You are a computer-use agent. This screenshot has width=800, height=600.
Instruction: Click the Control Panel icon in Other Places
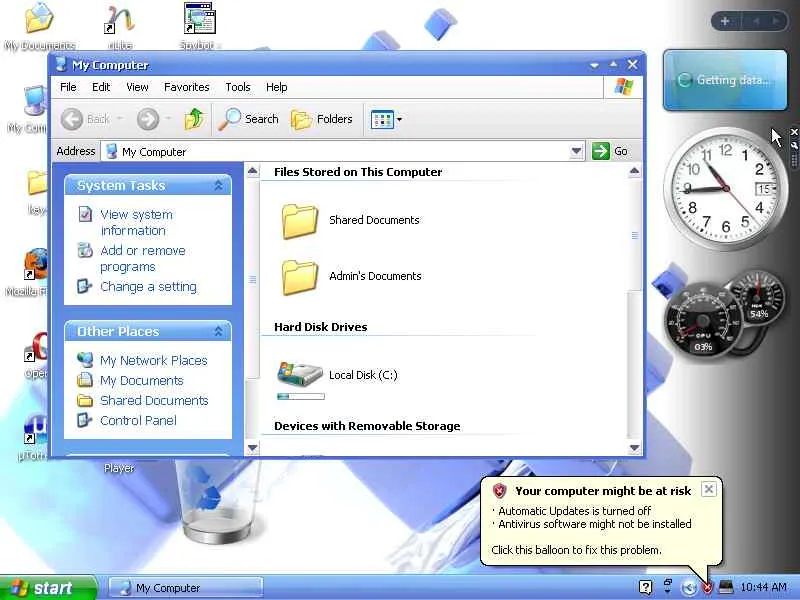point(84,420)
